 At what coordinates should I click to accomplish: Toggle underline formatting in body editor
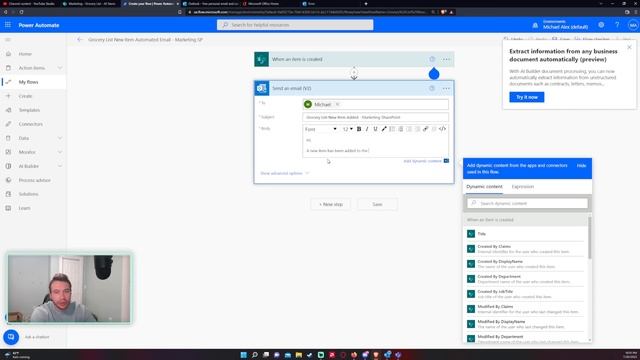tap(376, 129)
